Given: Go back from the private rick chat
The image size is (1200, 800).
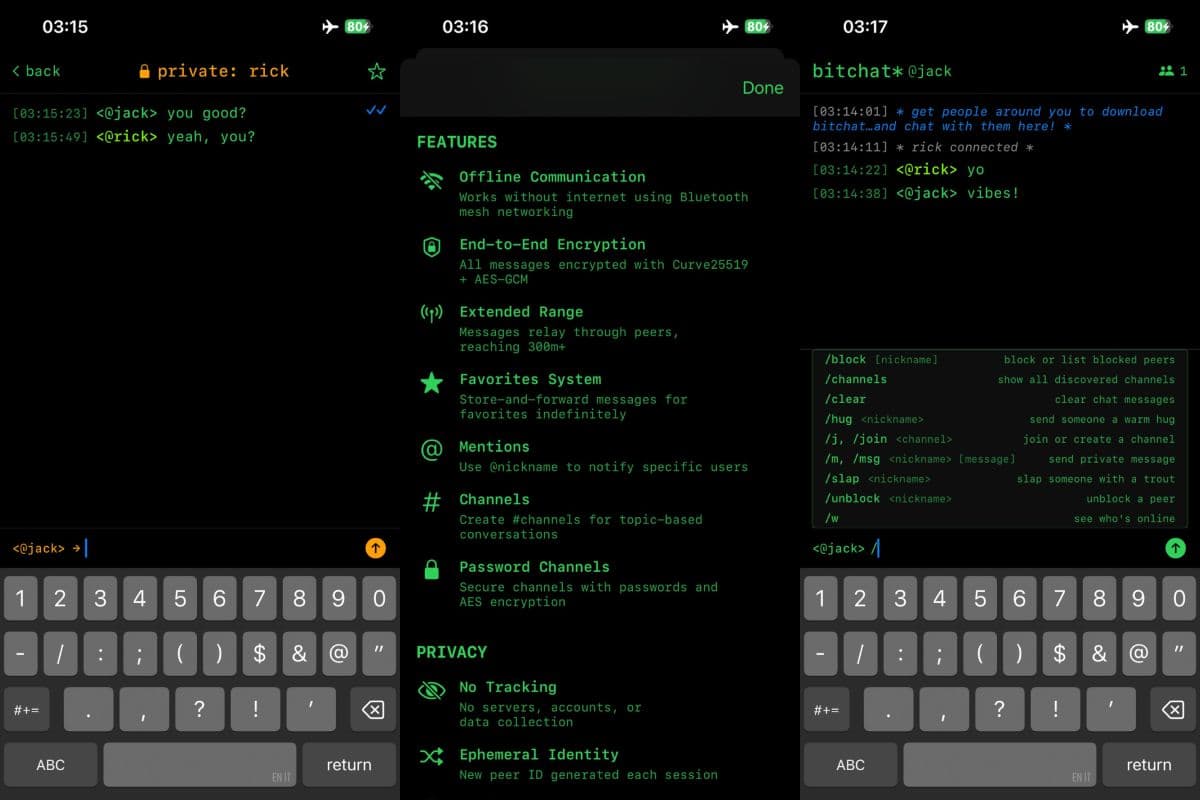Looking at the screenshot, I should pos(36,71).
